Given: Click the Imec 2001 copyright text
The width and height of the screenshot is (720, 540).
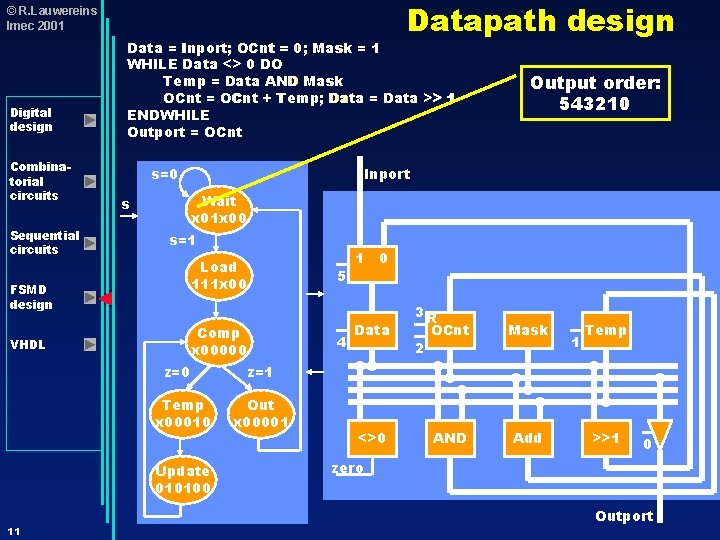Looking at the screenshot, I should pyautogui.click(x=35, y=26).
